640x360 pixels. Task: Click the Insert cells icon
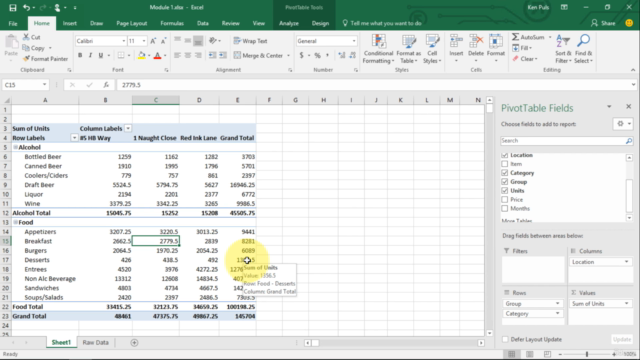456,41
